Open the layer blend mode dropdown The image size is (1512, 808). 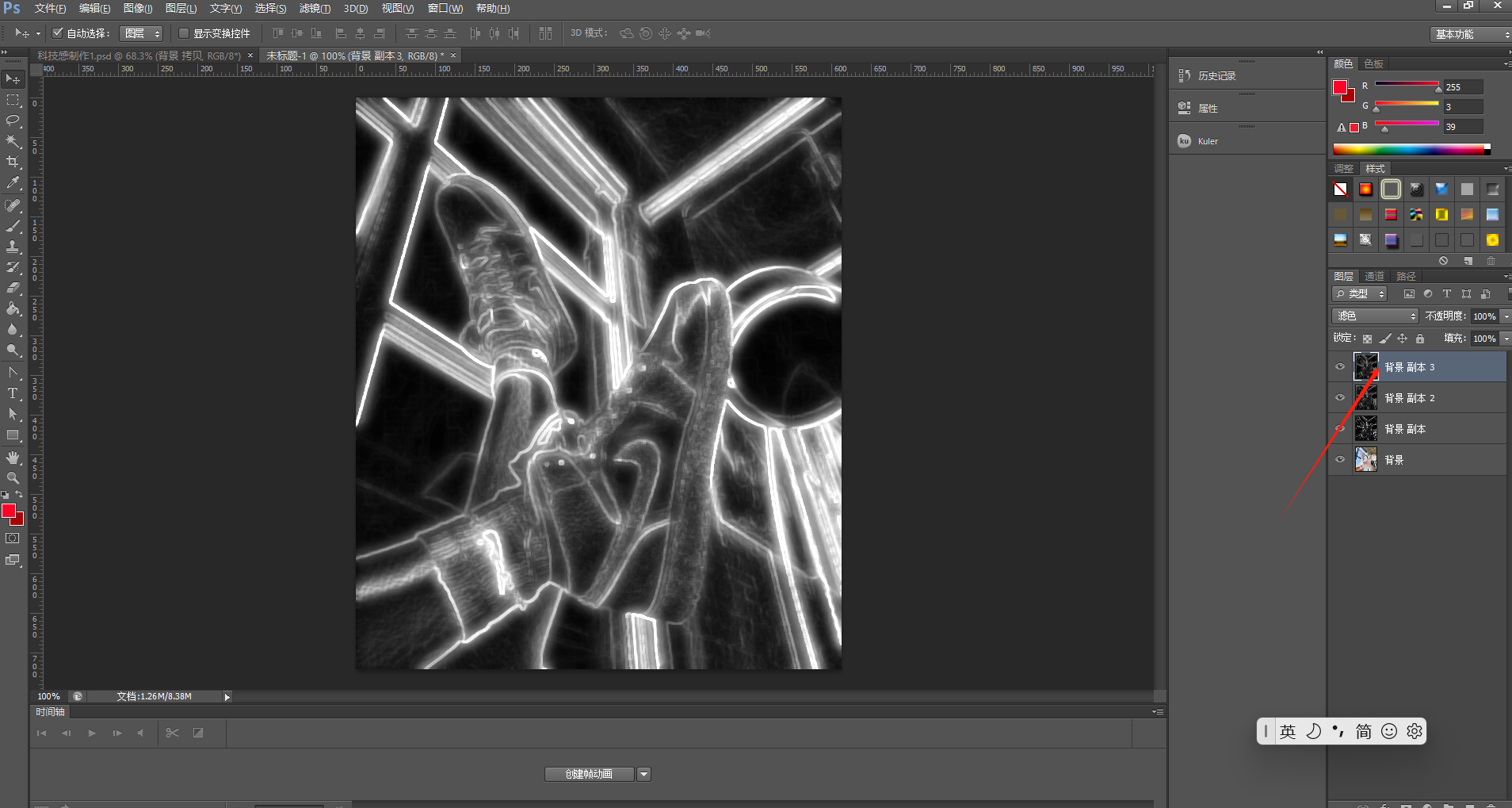click(1375, 316)
